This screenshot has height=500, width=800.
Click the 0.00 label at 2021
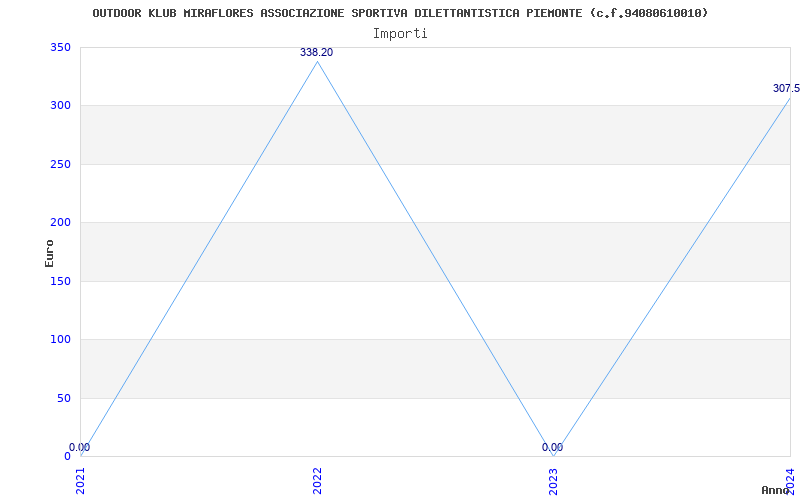80,447
